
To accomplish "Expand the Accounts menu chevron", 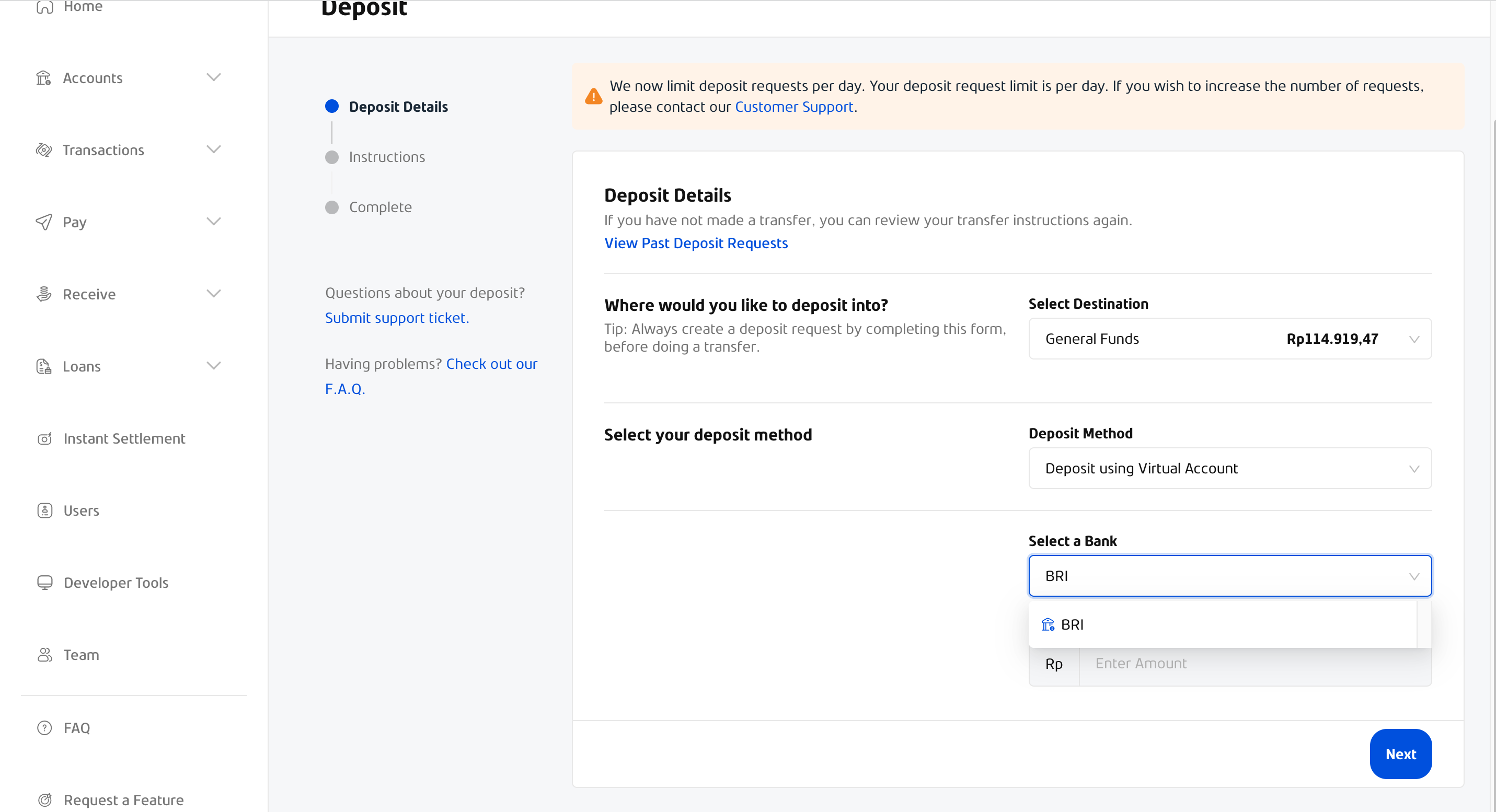I will pos(214,77).
